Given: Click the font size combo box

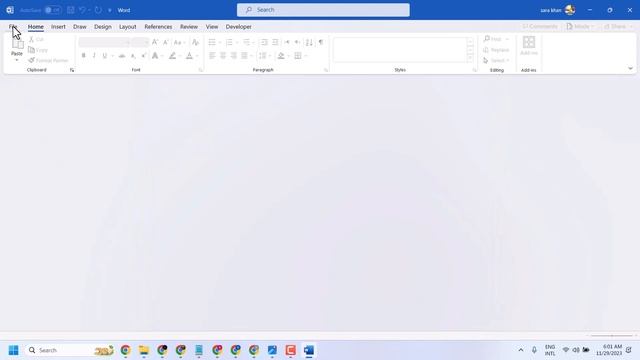Looking at the screenshot, I should click(x=140, y=42).
